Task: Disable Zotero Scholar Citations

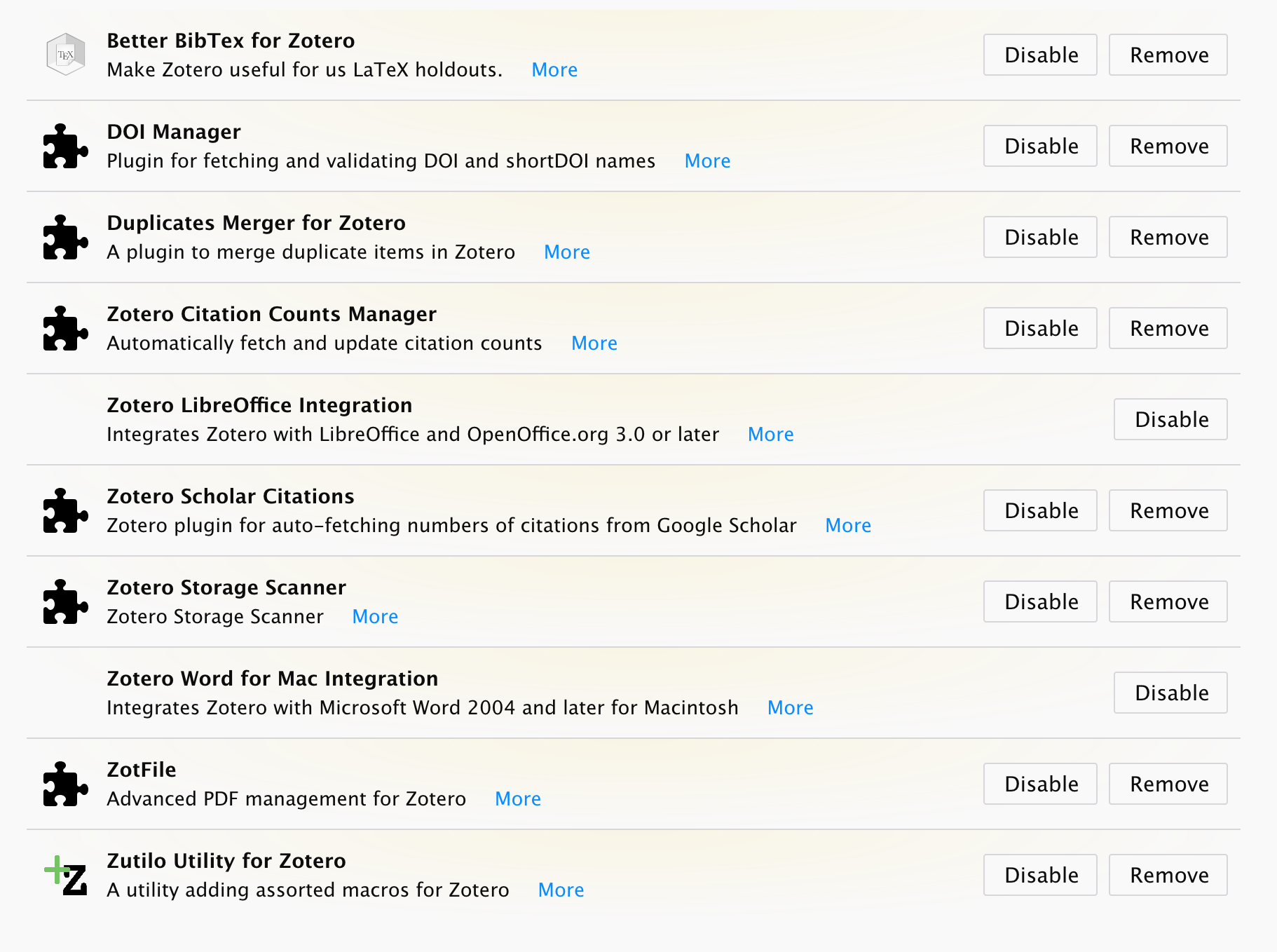Action: point(1040,510)
